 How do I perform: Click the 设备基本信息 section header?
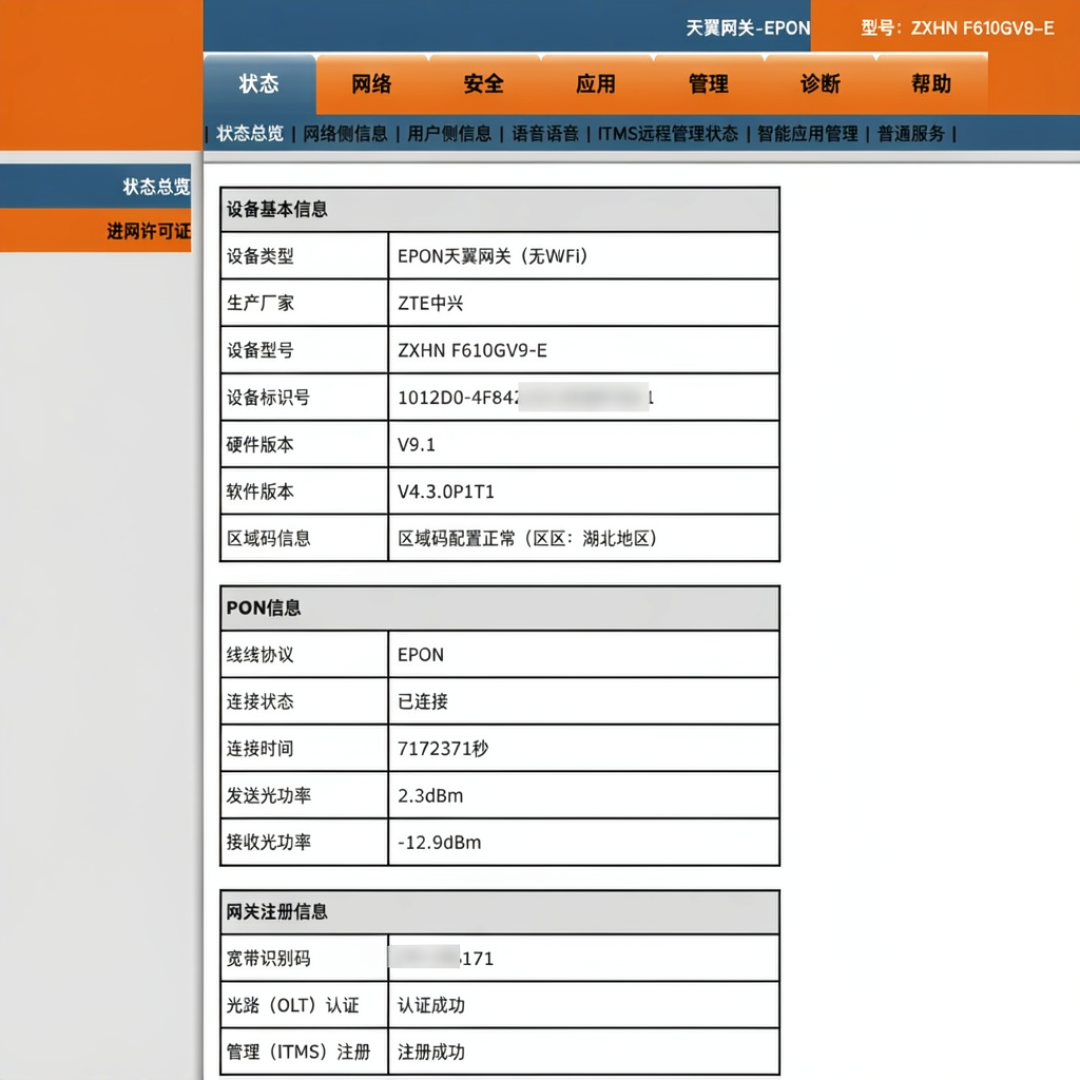tap(499, 209)
